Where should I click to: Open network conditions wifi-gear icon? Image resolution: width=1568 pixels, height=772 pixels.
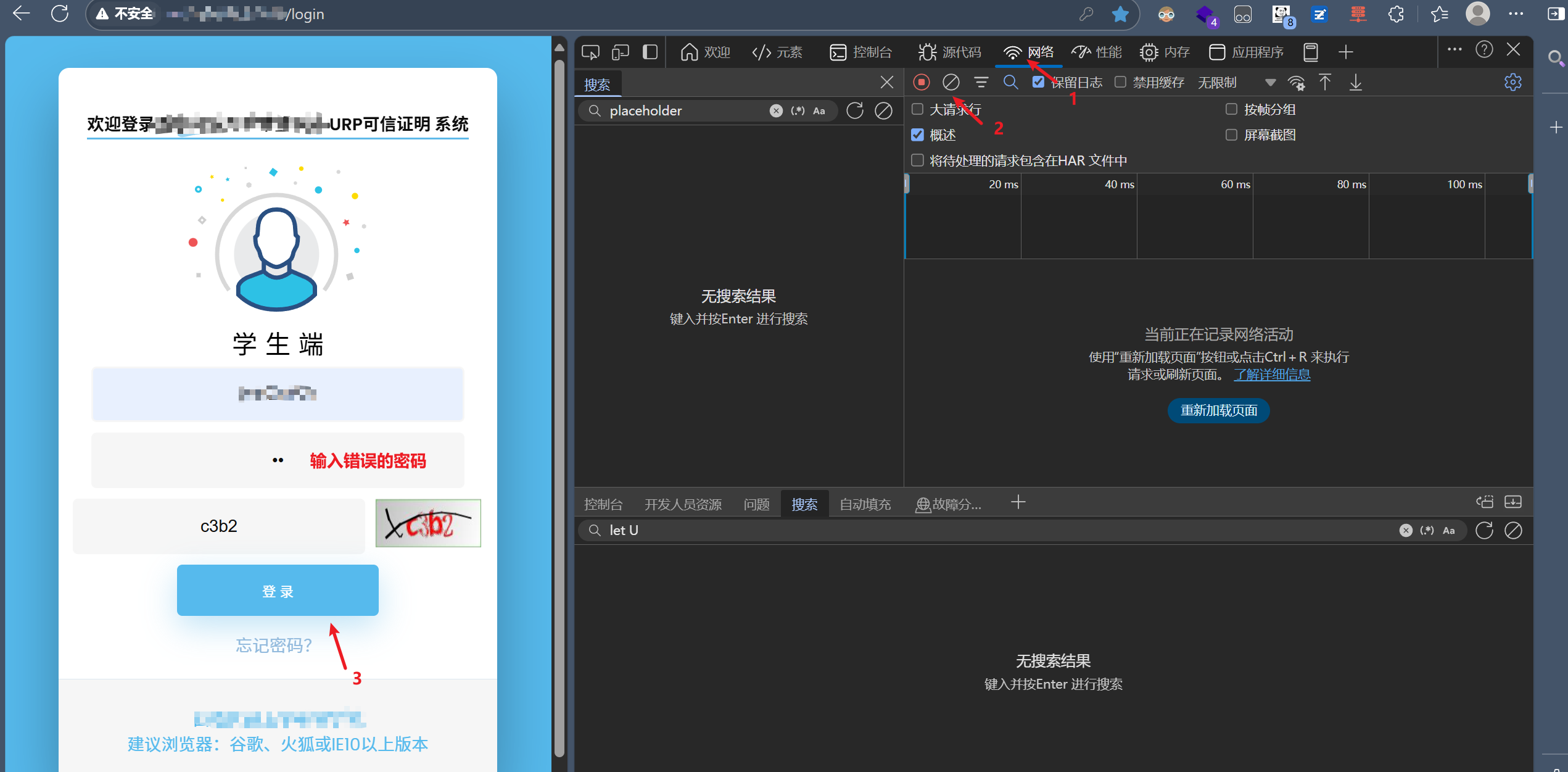[1296, 82]
